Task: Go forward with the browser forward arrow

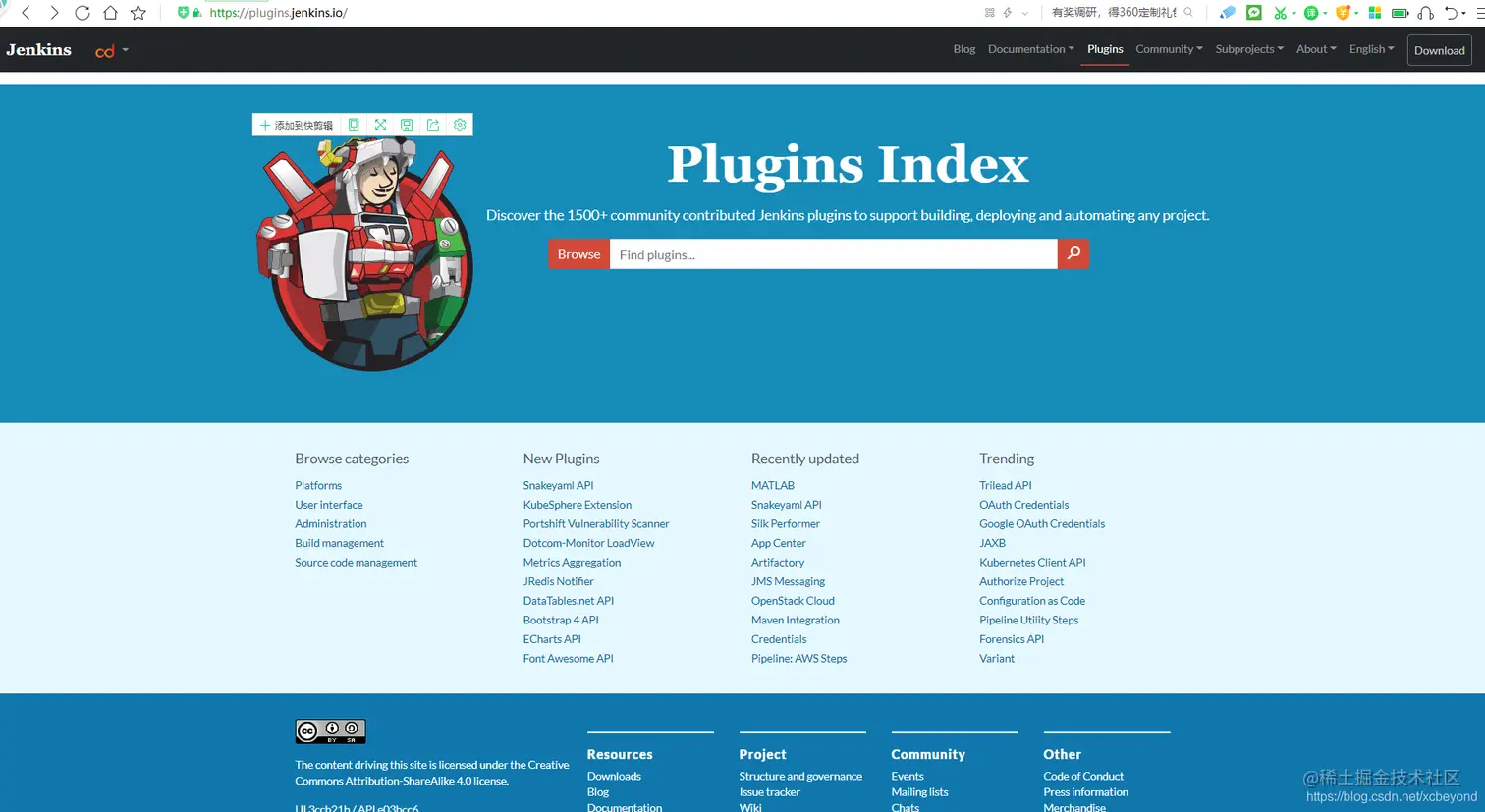Action: pyautogui.click(x=54, y=13)
